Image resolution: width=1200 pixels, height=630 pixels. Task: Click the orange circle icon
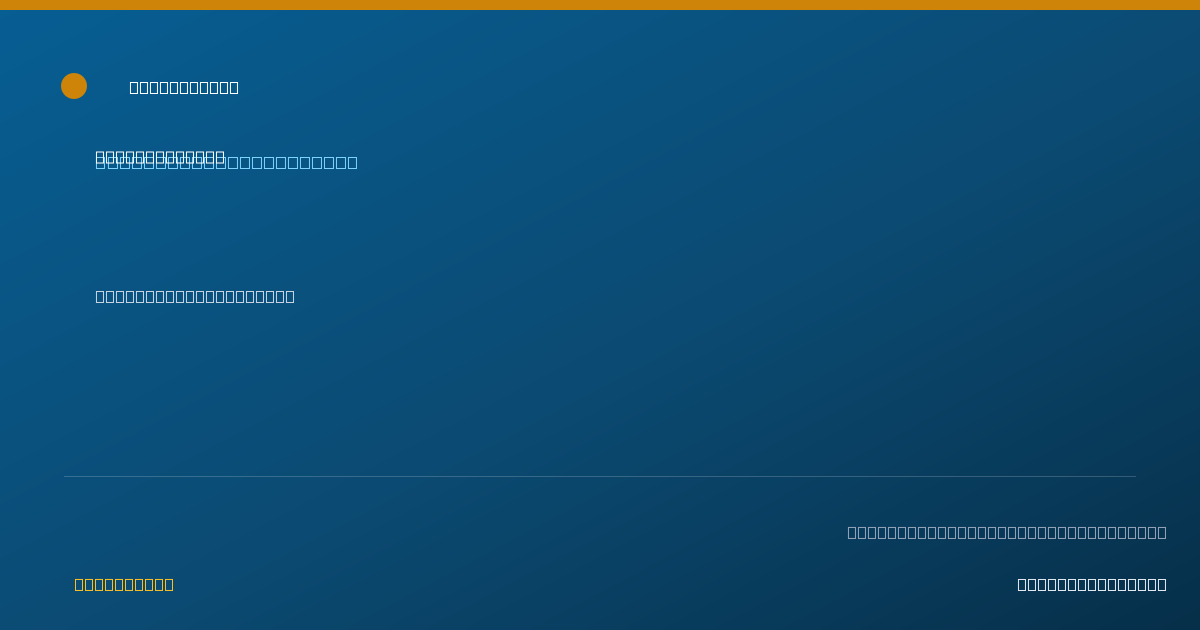point(74,86)
